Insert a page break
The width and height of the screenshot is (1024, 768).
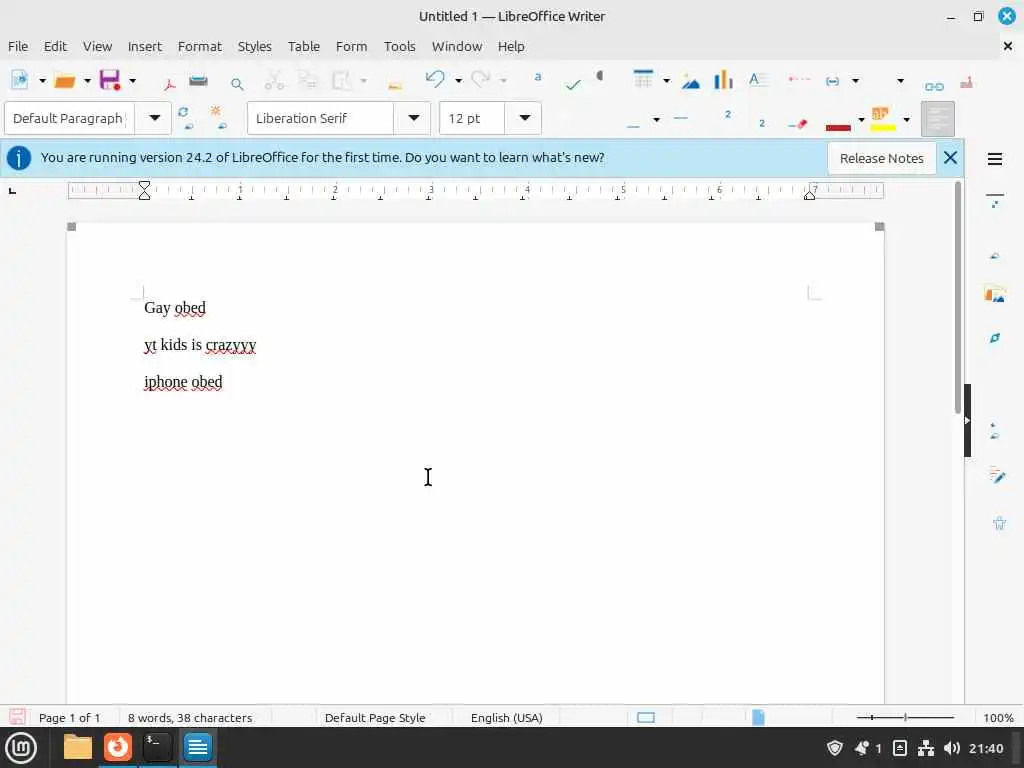[798, 79]
